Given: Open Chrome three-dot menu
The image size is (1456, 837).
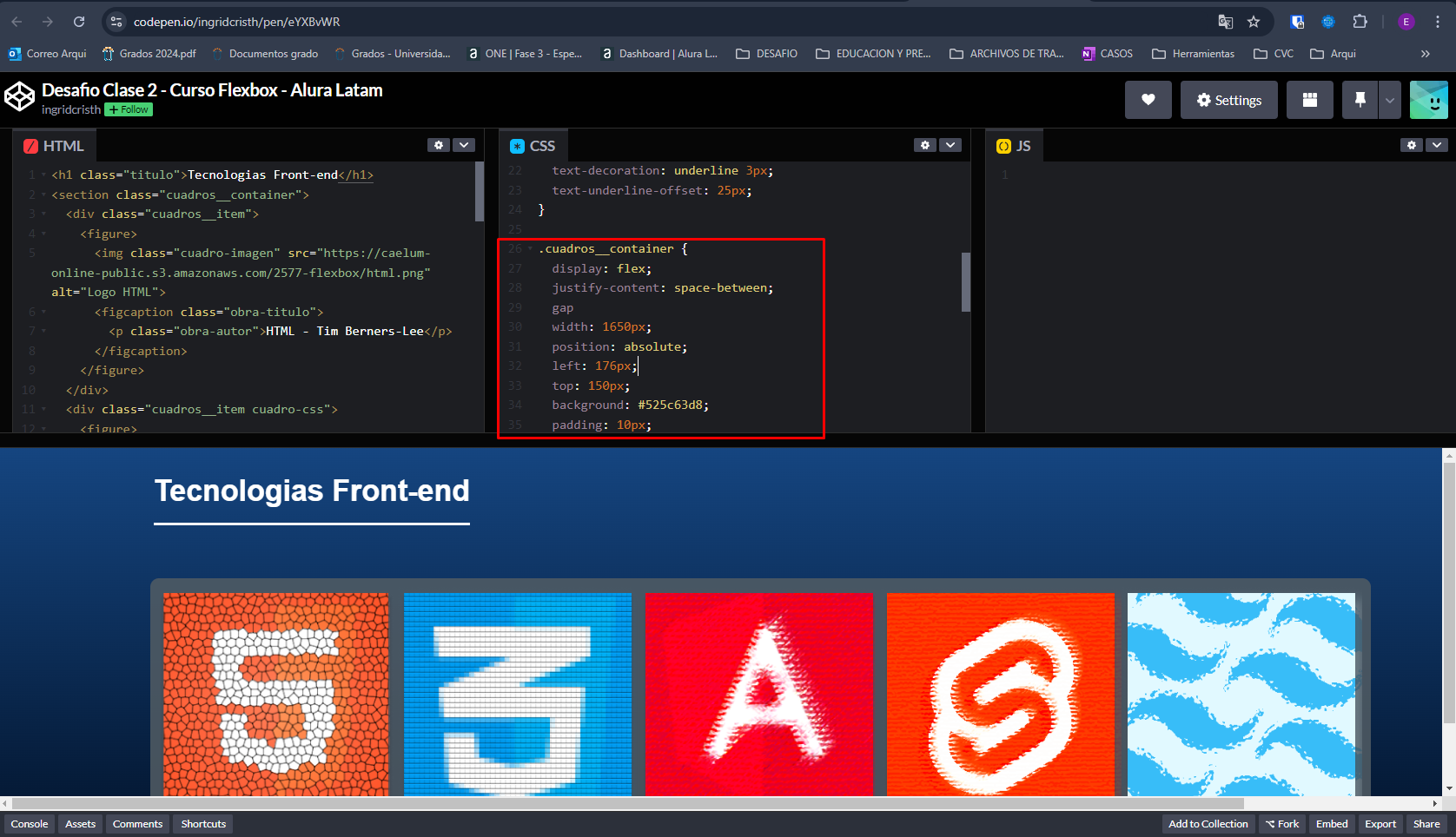Looking at the screenshot, I should point(1438,22).
